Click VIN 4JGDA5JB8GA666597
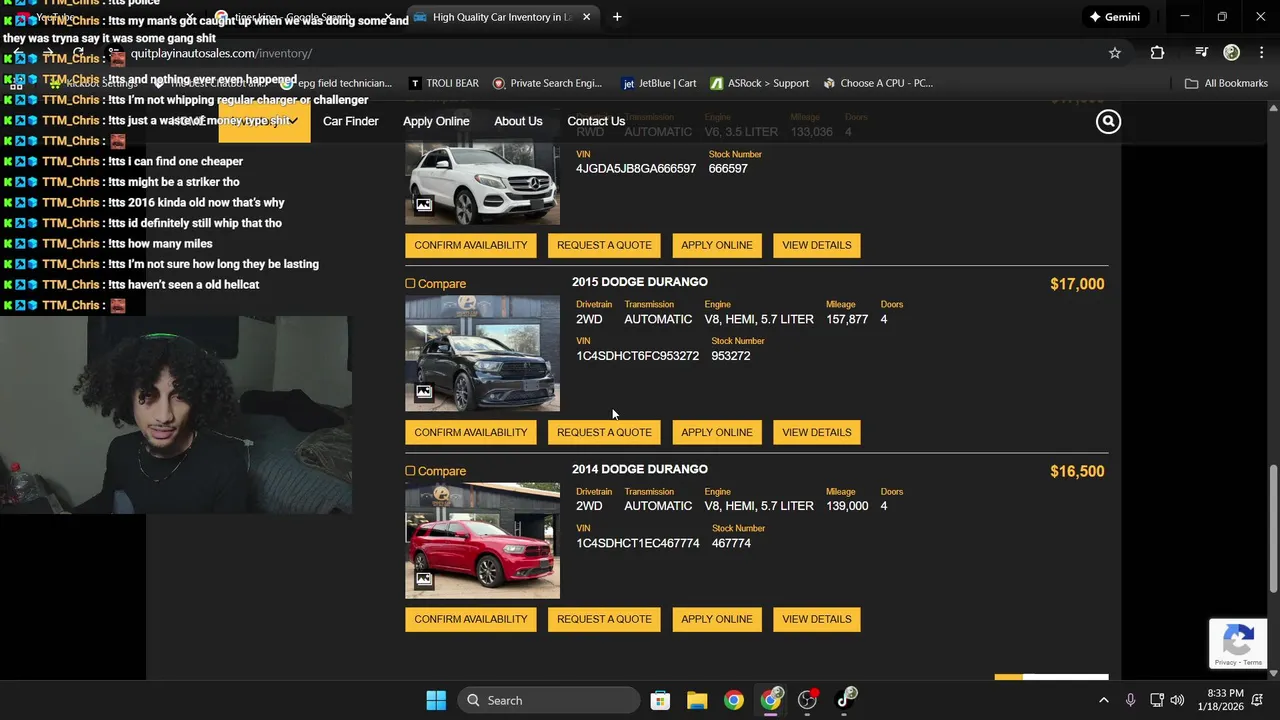The width and height of the screenshot is (1280, 720). coord(636,169)
